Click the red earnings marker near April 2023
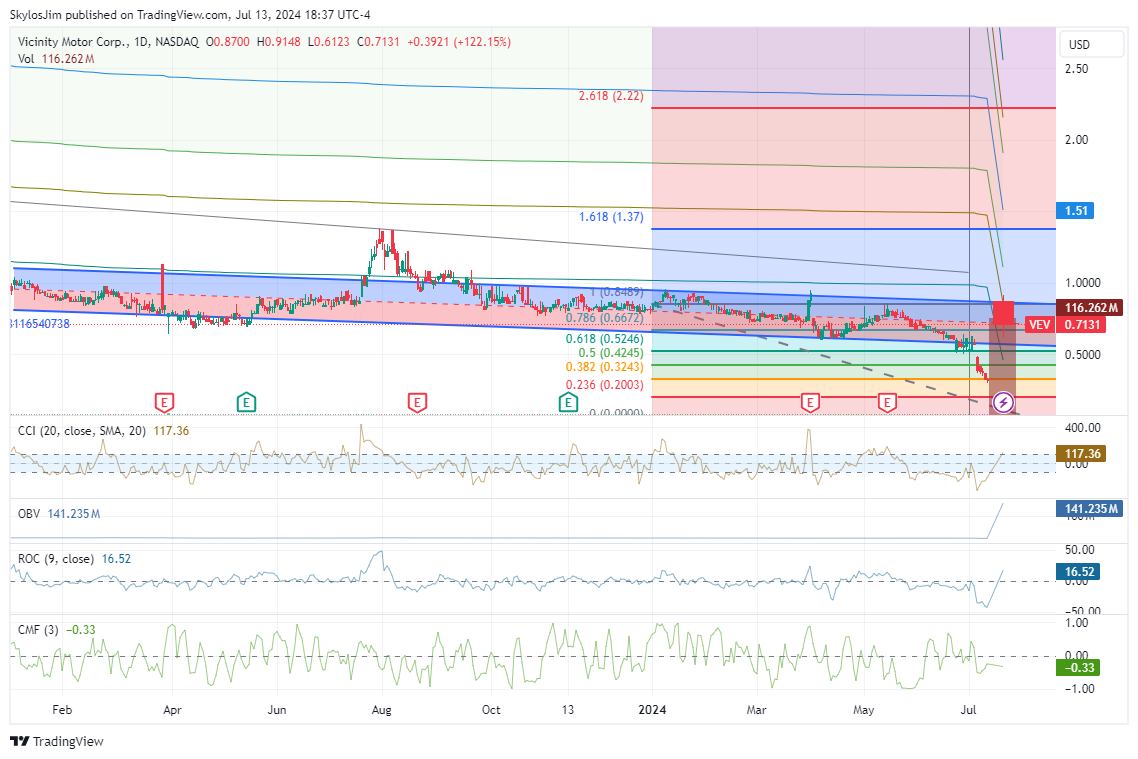Image resolution: width=1138 pixels, height=759 pixels. pyautogui.click(x=165, y=402)
